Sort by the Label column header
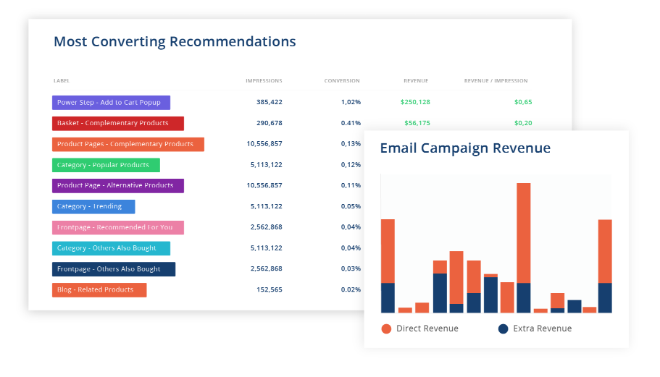660x377 pixels. 61,81
